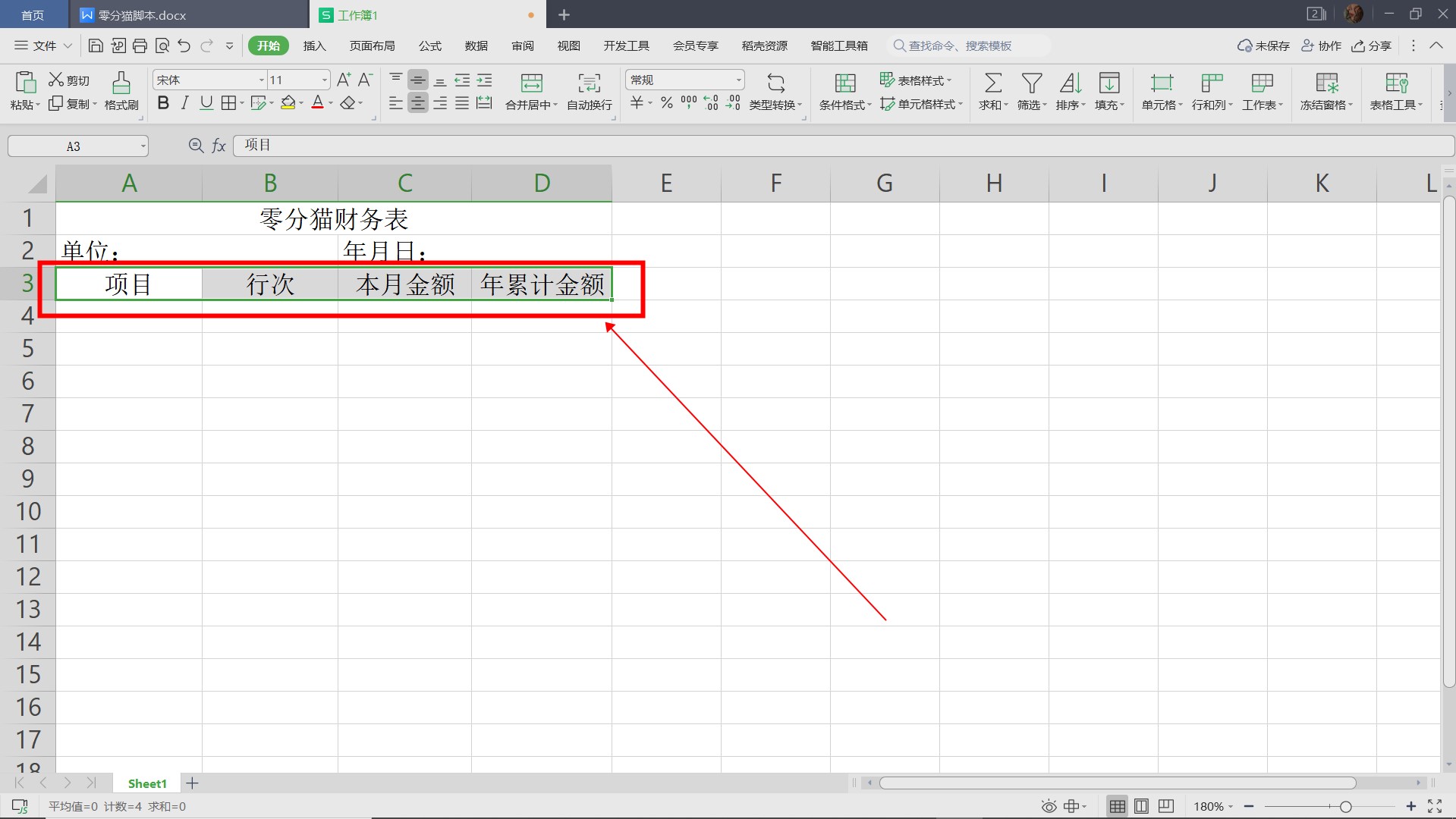Screen dimensions: 1456x819
Task: Click the formula bar input field
Action: [835, 146]
